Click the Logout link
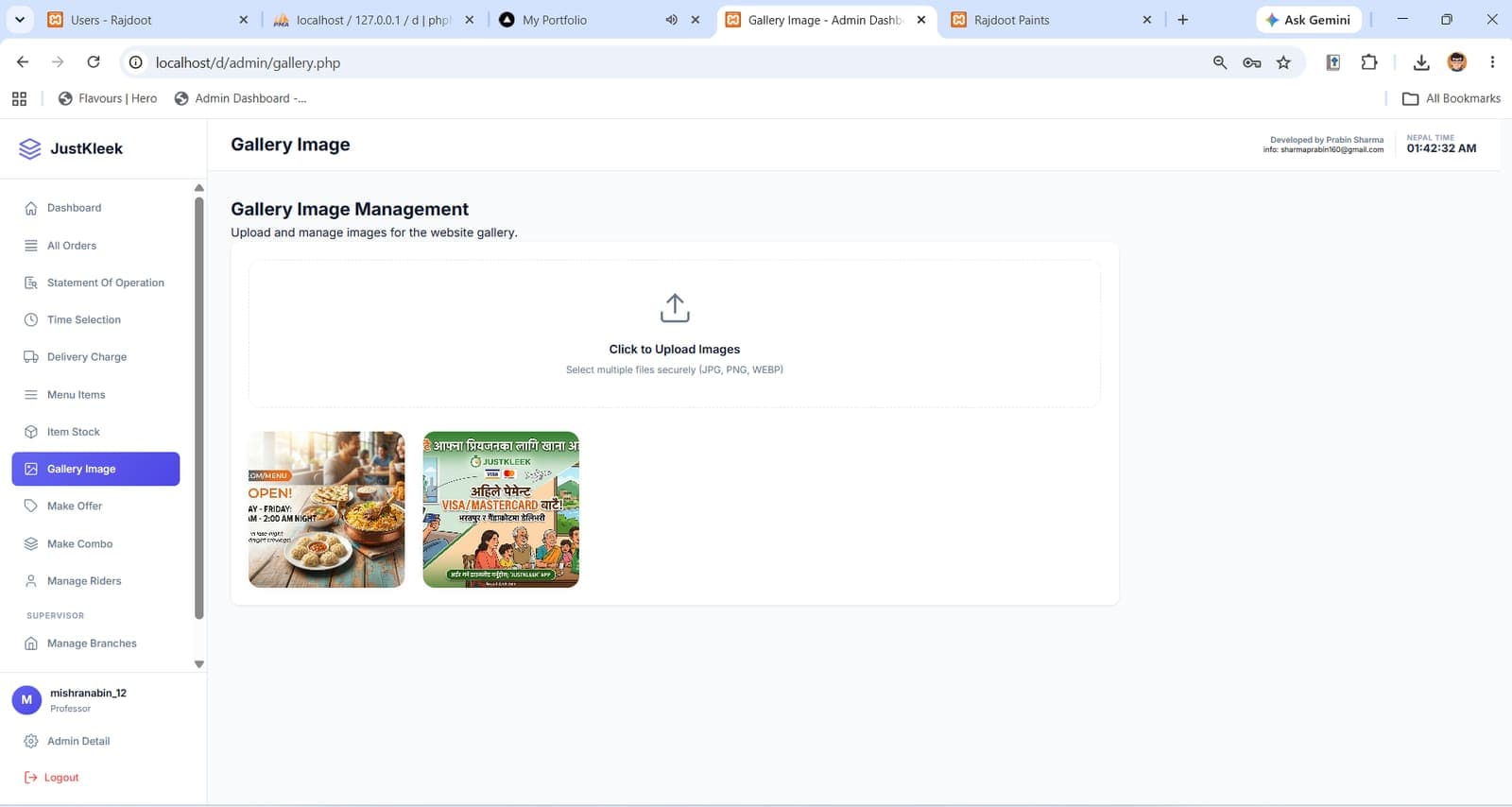Image resolution: width=1512 pixels, height=807 pixels. tap(52, 778)
